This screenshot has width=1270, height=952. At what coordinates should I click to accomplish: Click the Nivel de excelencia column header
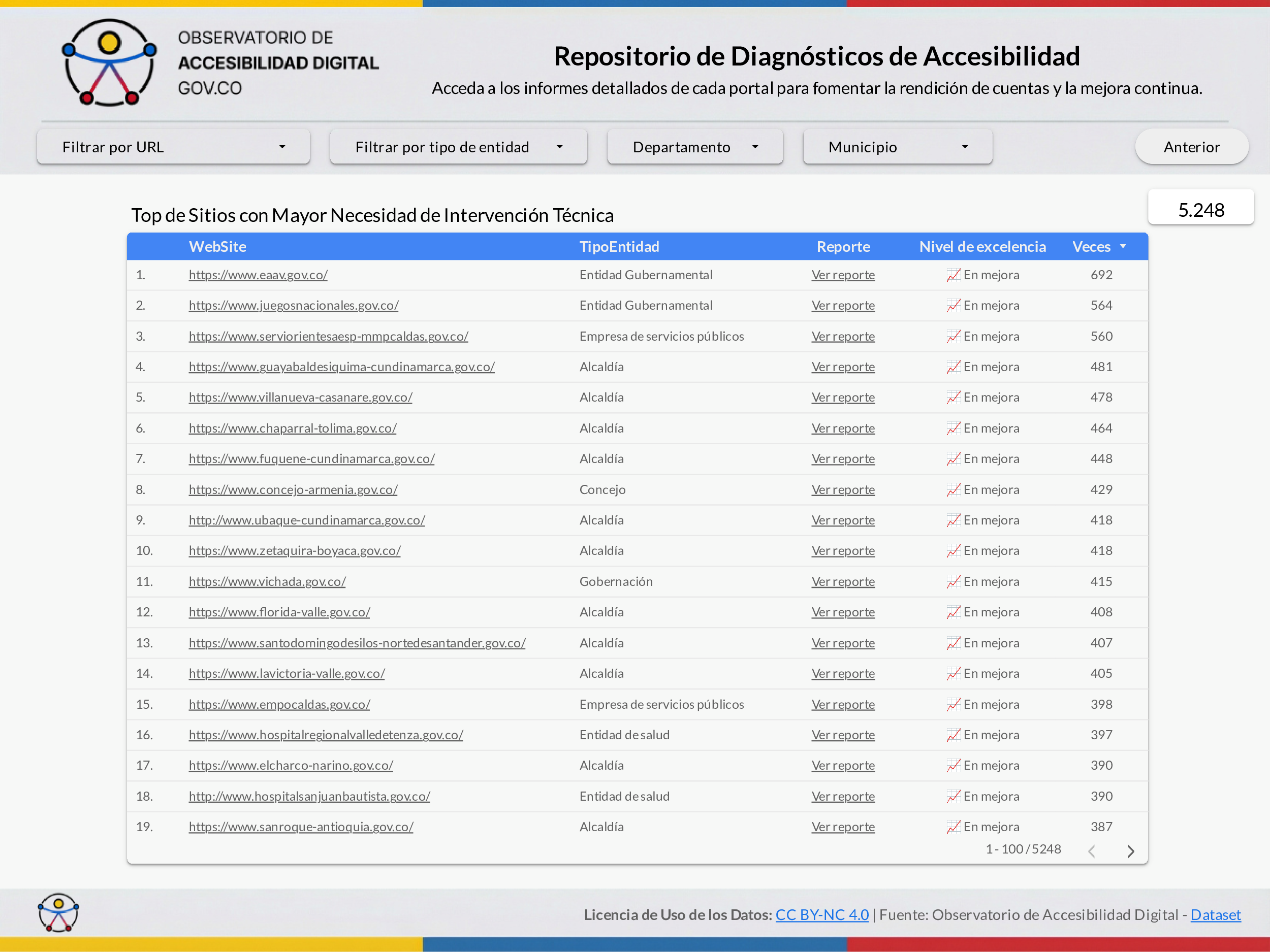click(982, 246)
